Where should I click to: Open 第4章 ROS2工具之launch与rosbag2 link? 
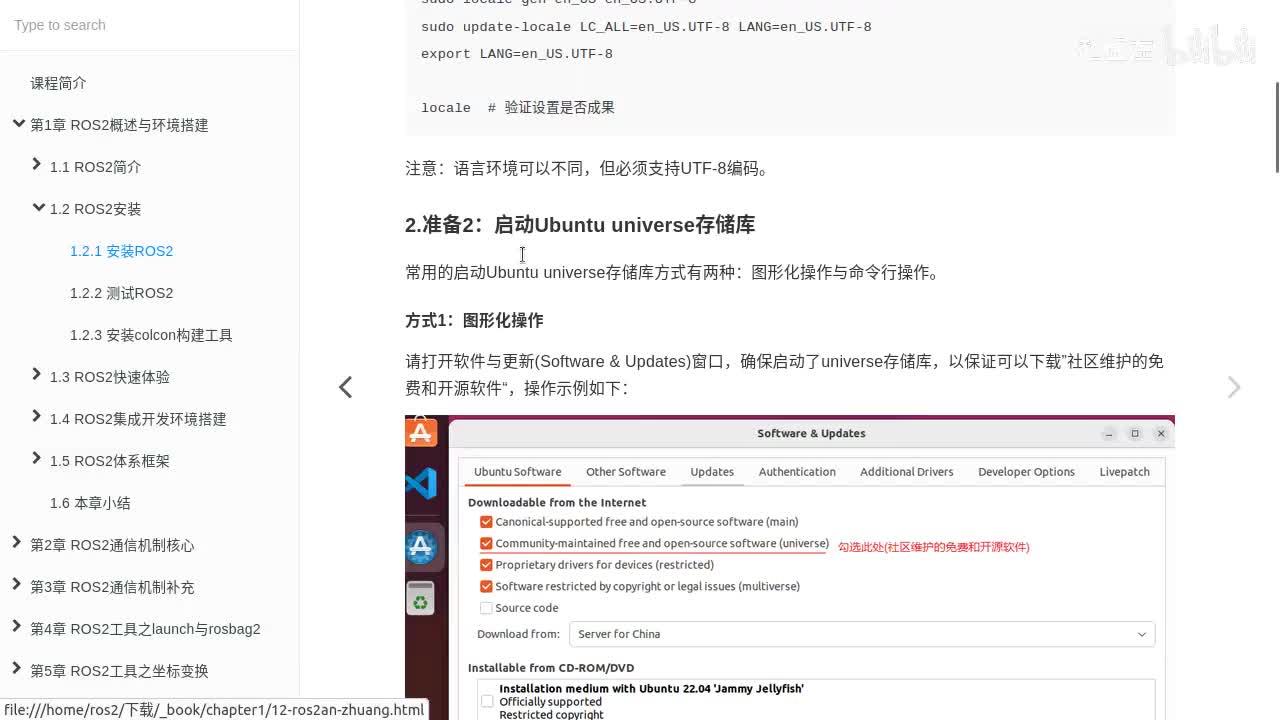pyautogui.click(x=145, y=629)
